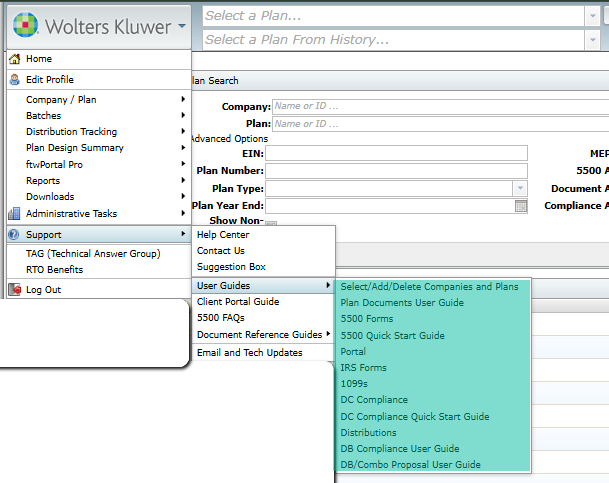
Task: Open Select/Add/Delete Companies and Plans guide
Action: pos(433,287)
